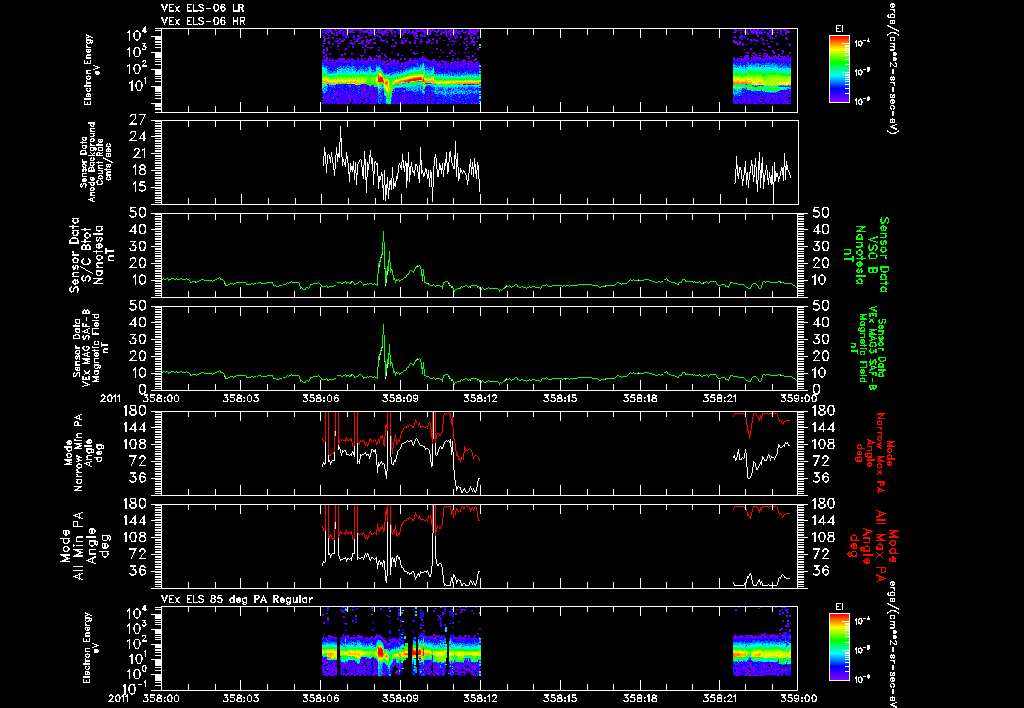Click the top spectrogram's El color bar
The width and height of the screenshot is (1024, 708).
pyautogui.click(x=839, y=69)
